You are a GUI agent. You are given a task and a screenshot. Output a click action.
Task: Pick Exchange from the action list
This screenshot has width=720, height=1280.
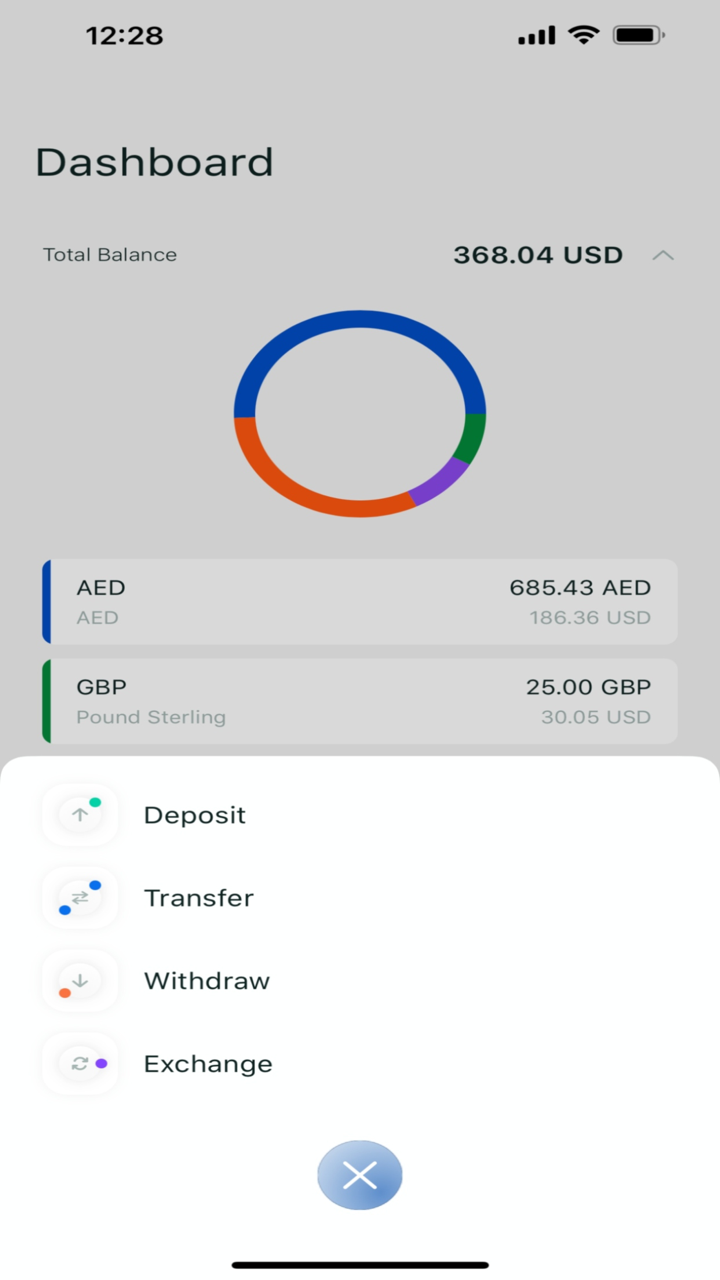pyautogui.click(x=208, y=1064)
